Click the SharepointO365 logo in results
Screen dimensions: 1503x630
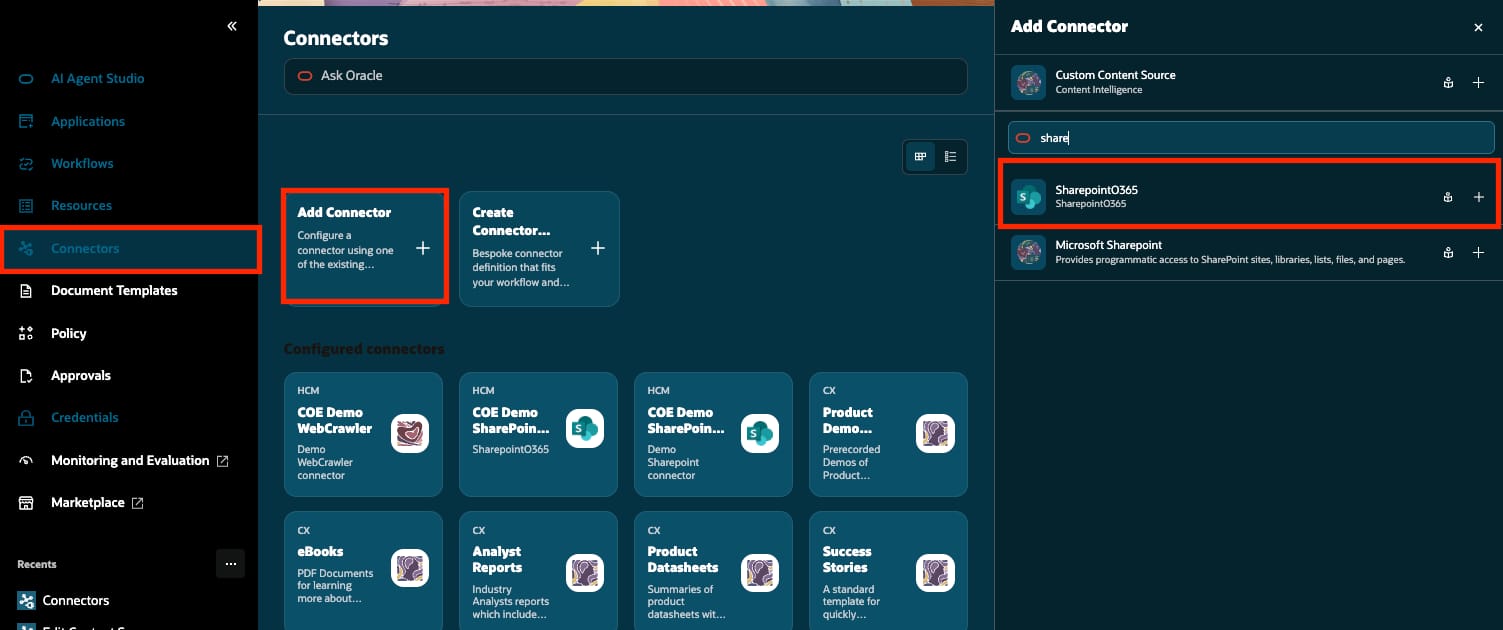click(1028, 197)
